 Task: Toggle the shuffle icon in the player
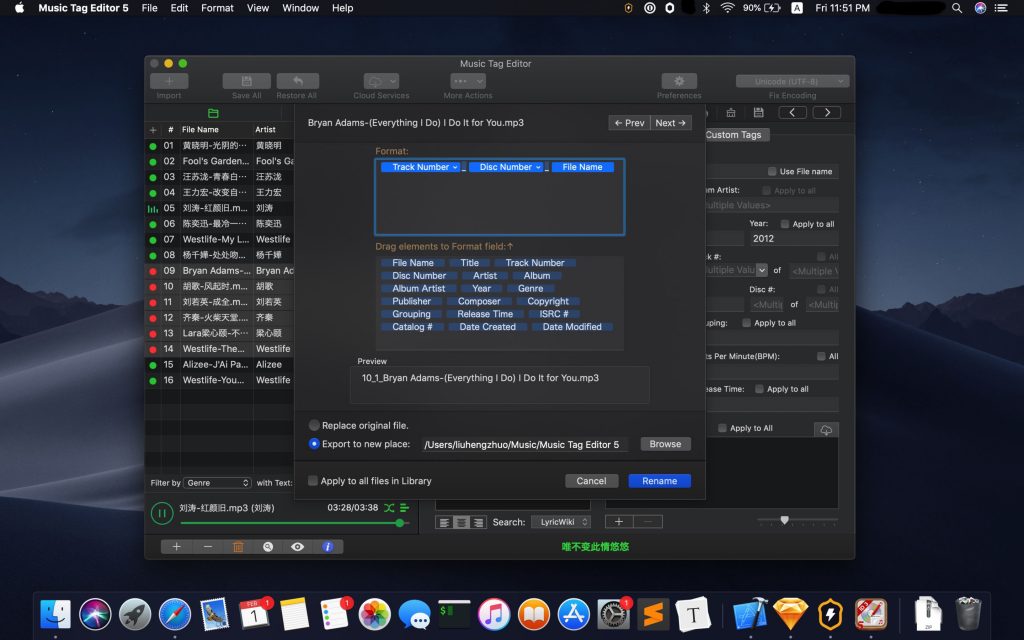tap(389, 507)
